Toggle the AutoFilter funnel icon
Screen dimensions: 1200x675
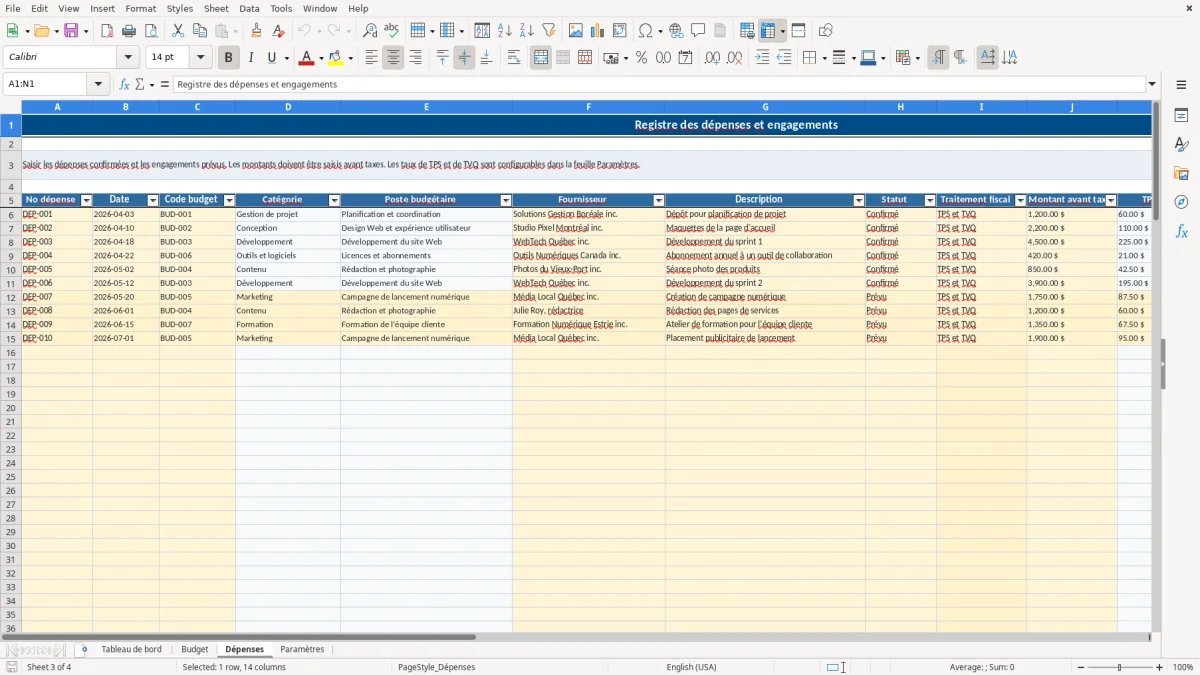pos(549,31)
